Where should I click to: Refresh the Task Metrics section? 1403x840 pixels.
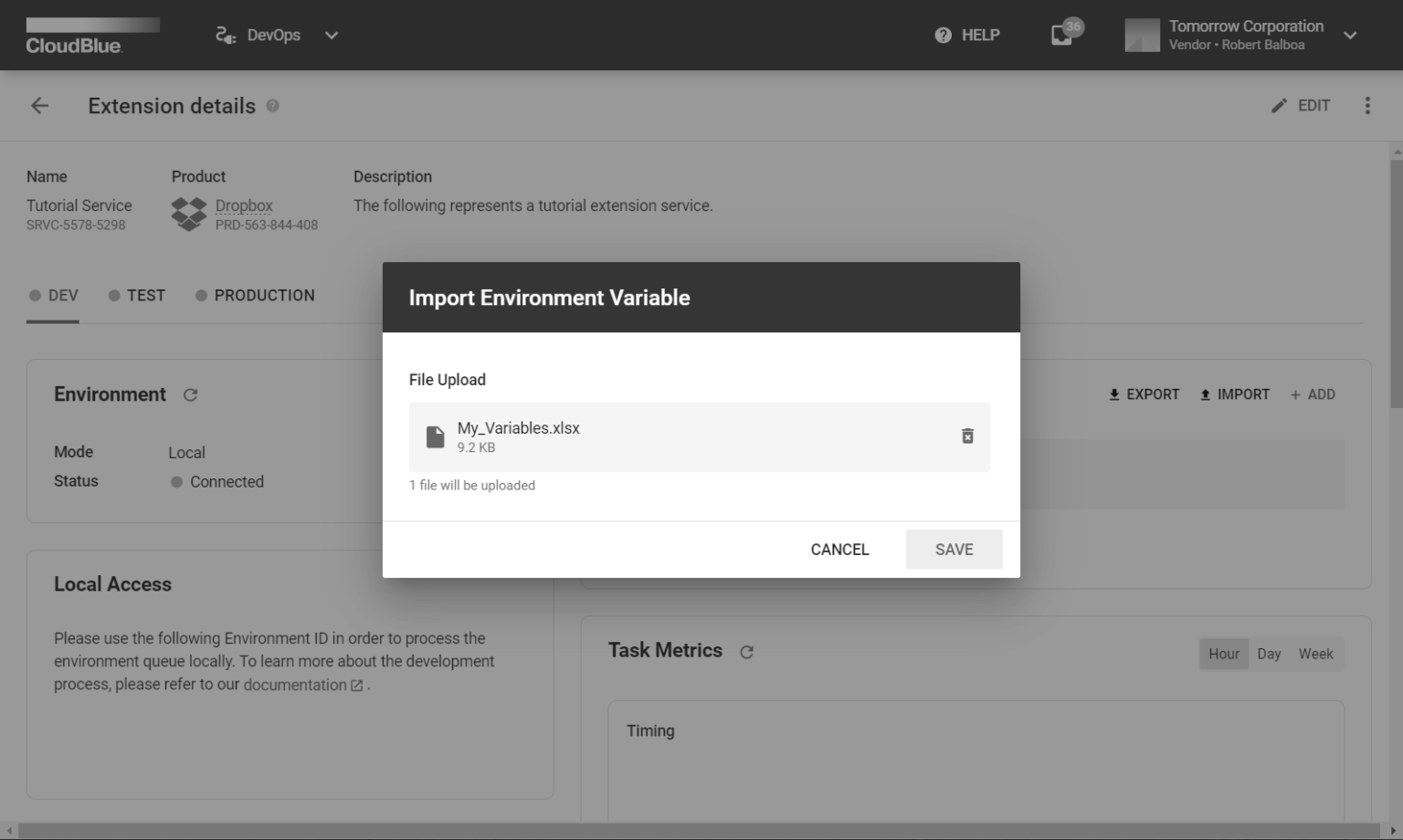click(x=746, y=652)
